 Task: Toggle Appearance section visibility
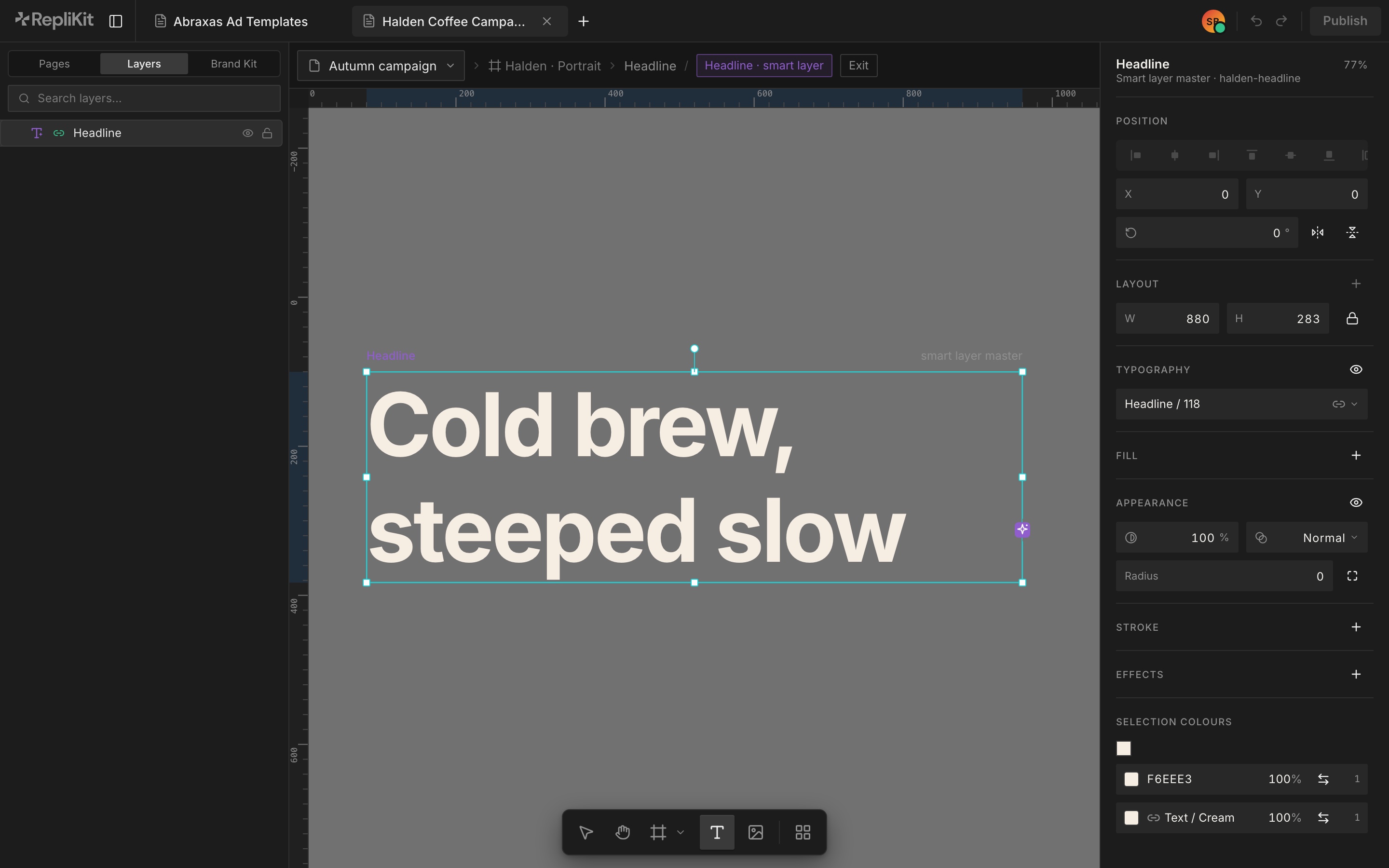[1356, 503]
